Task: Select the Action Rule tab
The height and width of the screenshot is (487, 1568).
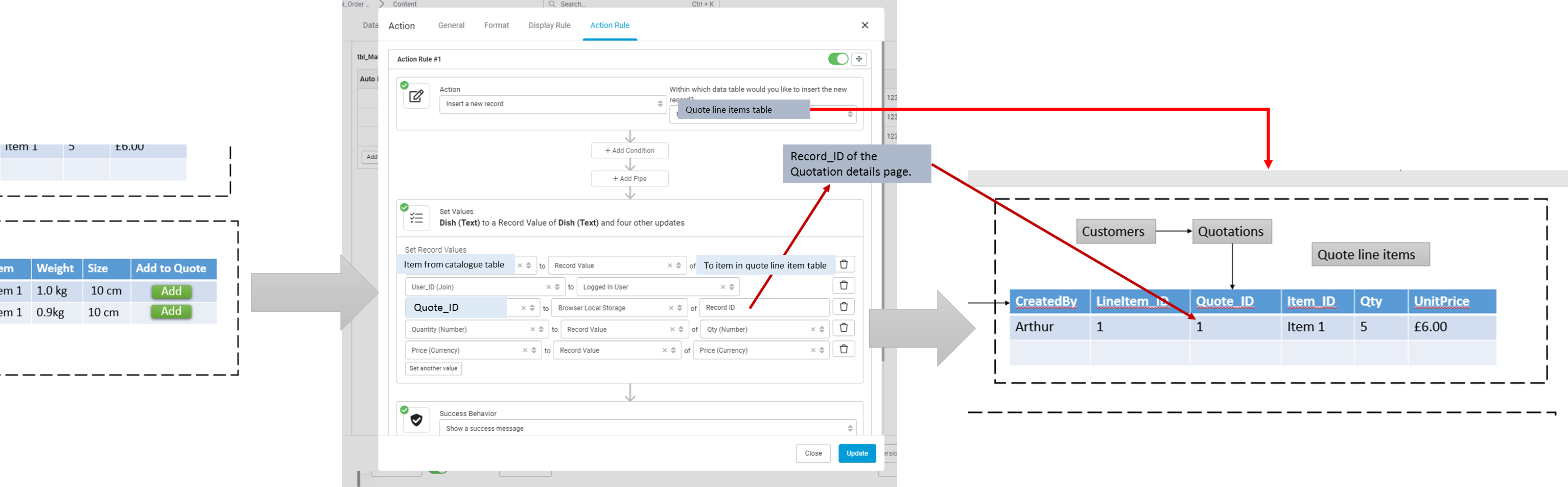Action: 610,26
